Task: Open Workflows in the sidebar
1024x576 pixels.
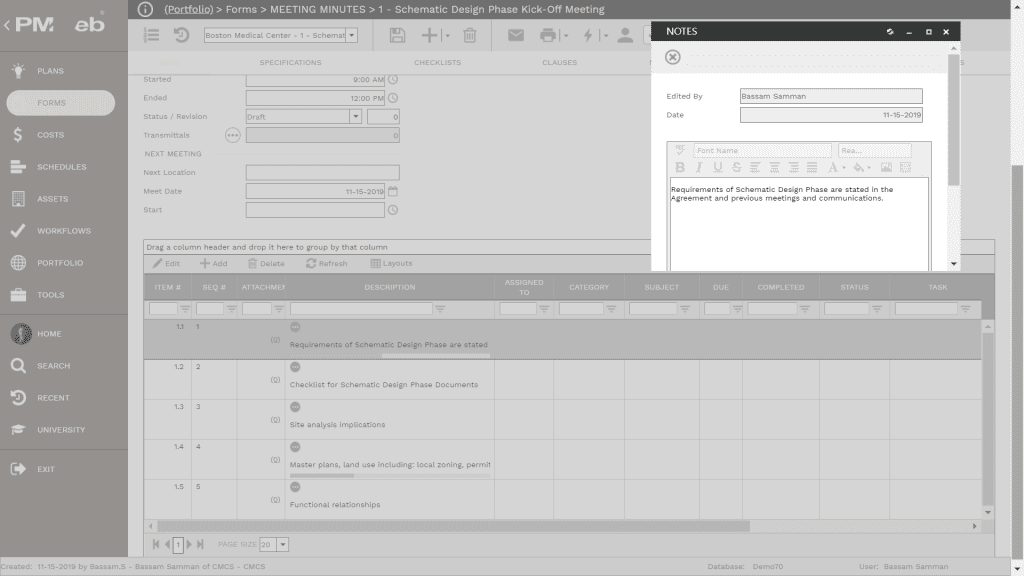Action: 63,231
